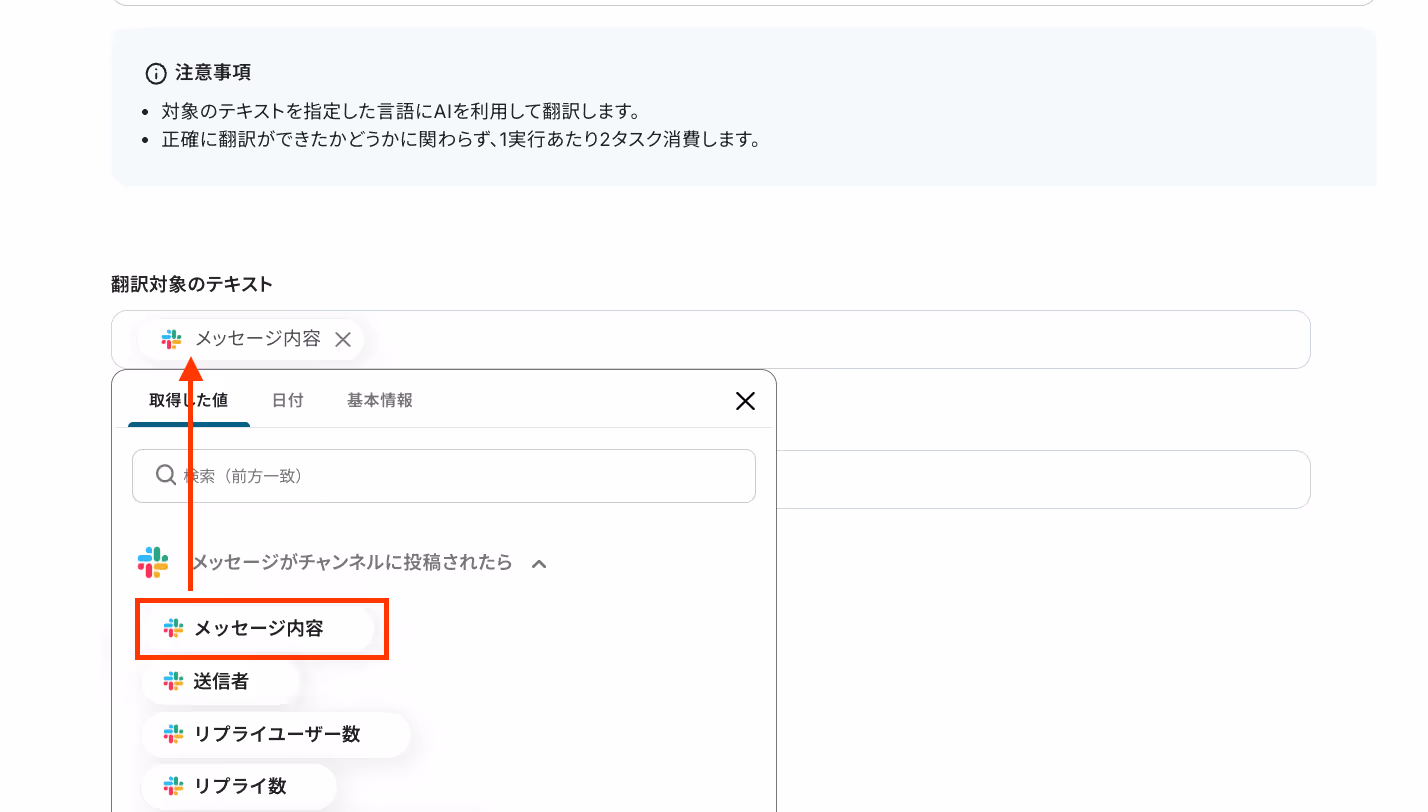Click the 翻訳対象のテキスト label
The width and height of the screenshot is (1428, 812).
(192, 284)
